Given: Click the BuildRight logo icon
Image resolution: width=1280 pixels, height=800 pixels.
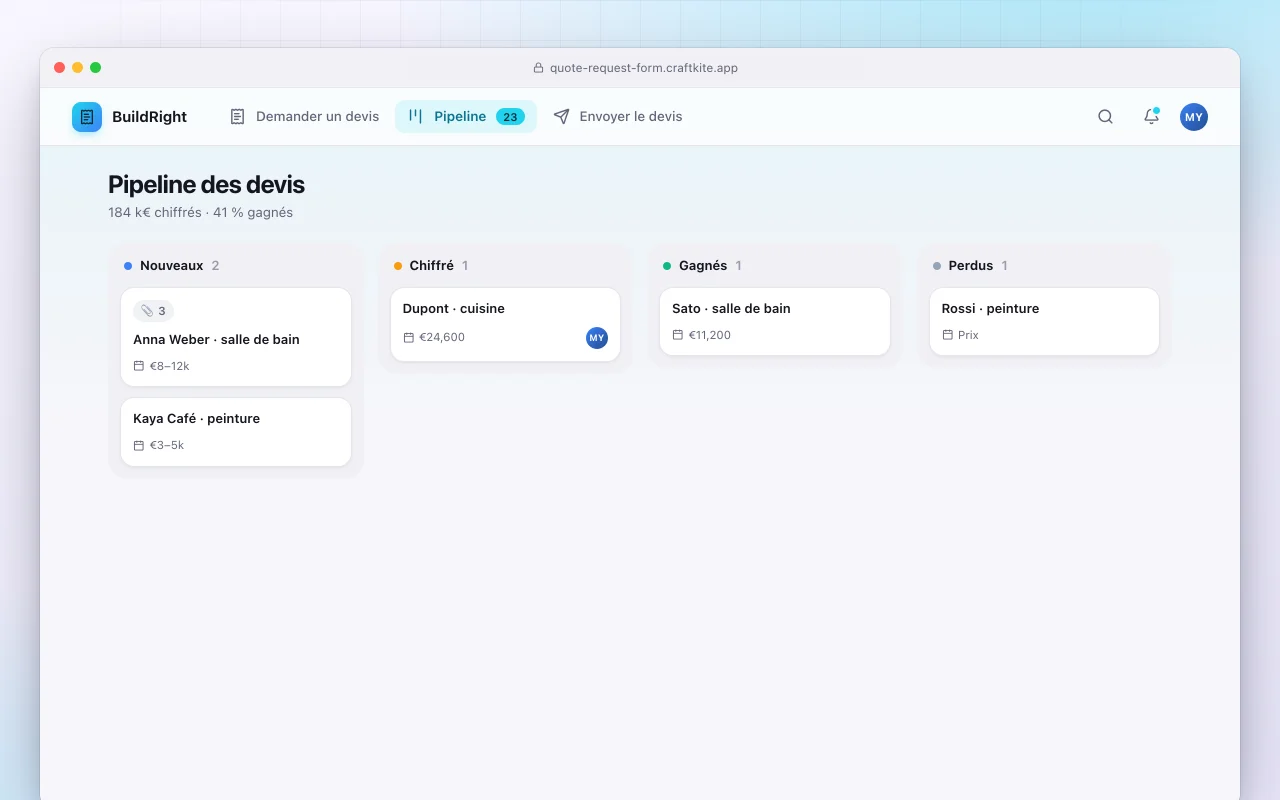Looking at the screenshot, I should point(87,117).
